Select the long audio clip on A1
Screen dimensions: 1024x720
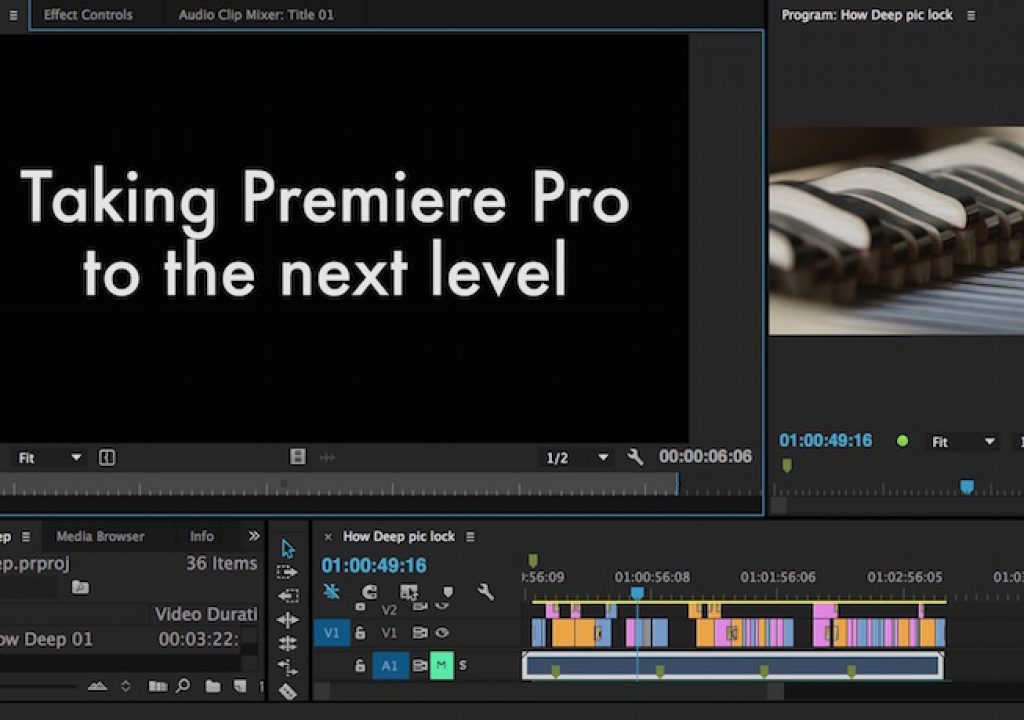[733, 666]
